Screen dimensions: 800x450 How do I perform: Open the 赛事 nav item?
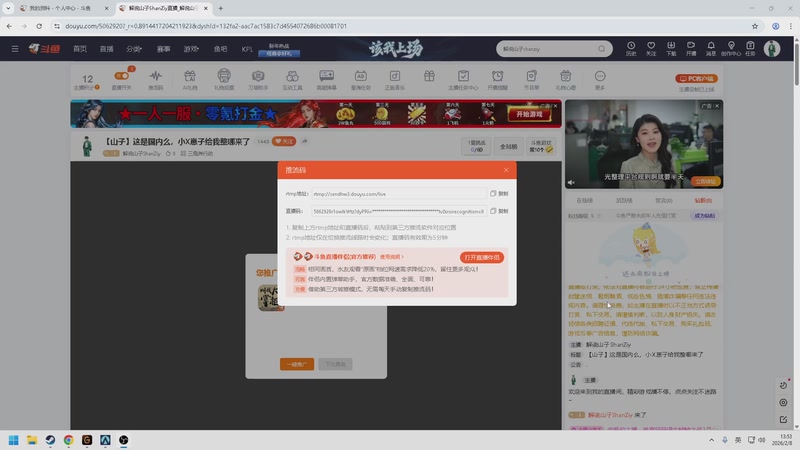click(x=164, y=49)
